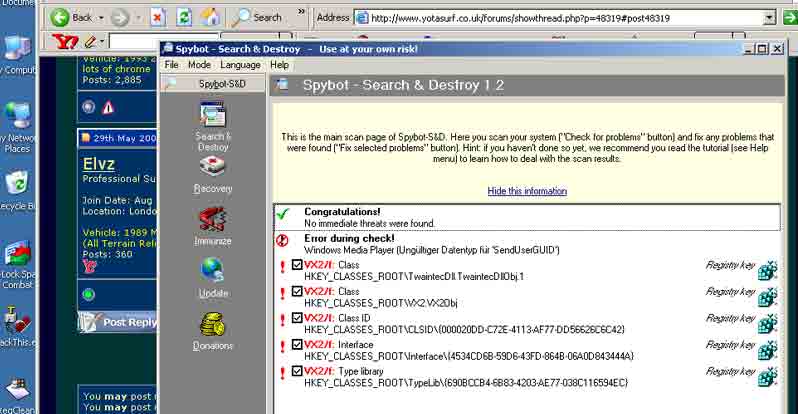Expand the Address bar URL dropdown
Screen dimensions: 798x414
(768, 17)
